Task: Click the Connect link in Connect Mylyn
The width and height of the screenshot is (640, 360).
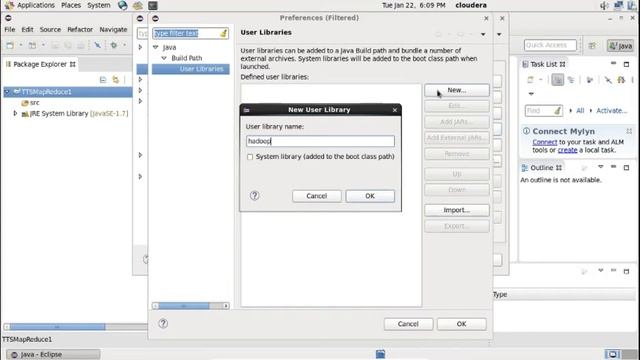Action: point(544,142)
